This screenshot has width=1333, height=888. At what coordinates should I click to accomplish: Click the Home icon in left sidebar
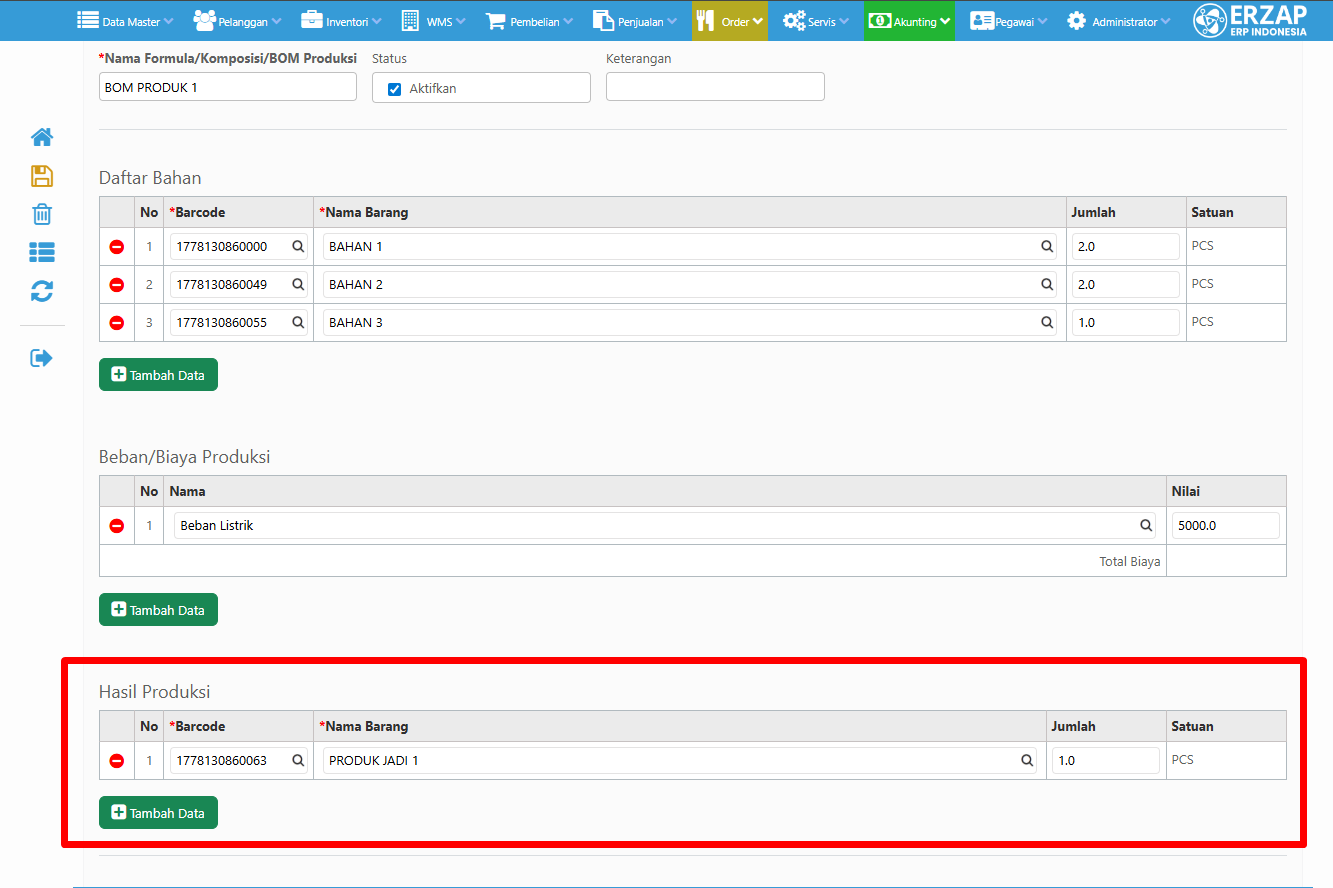pos(42,137)
